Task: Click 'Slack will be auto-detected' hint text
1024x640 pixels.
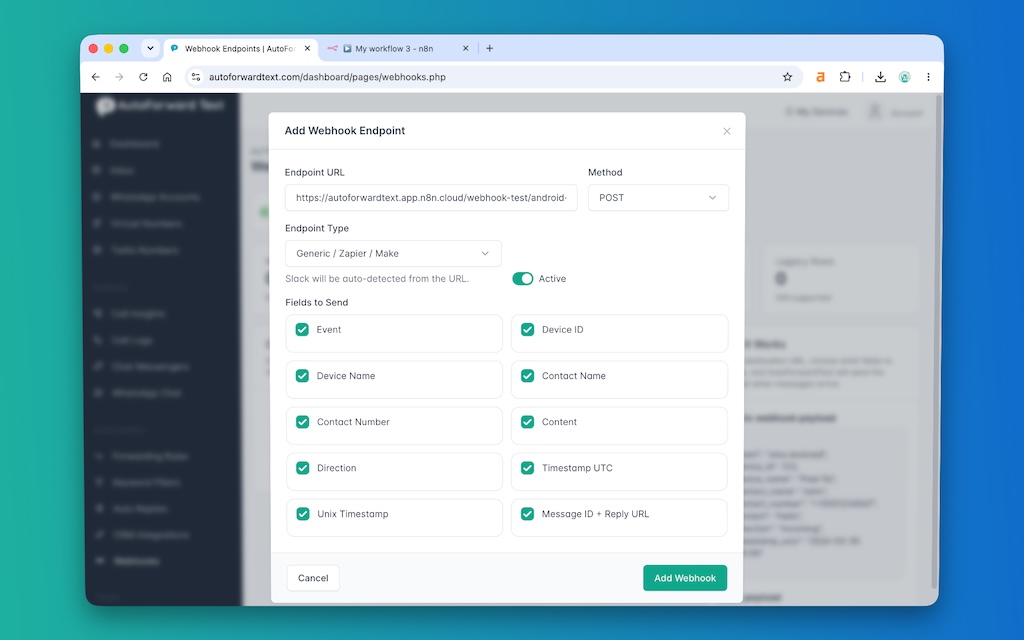Action: click(377, 279)
